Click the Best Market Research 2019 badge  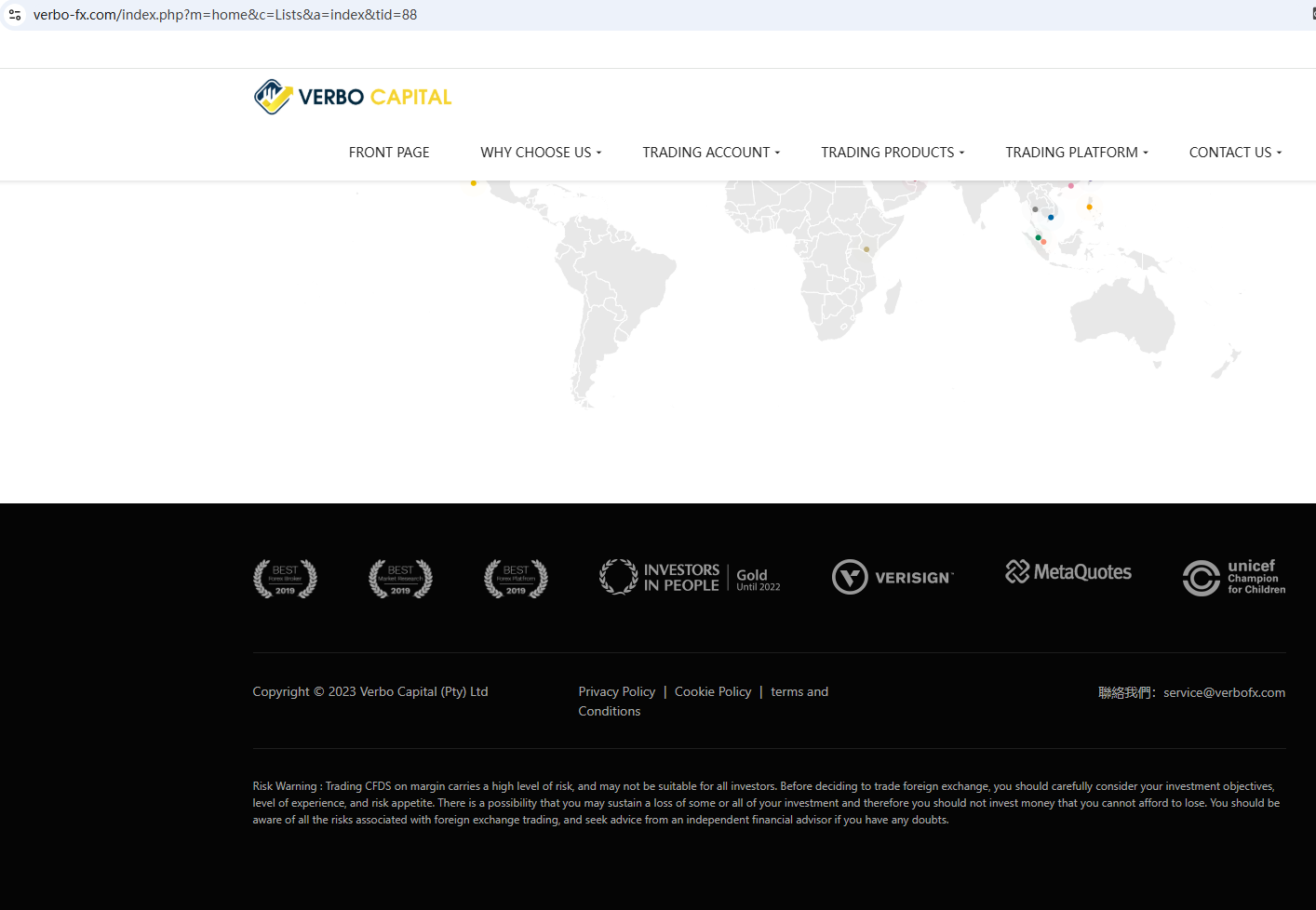tap(400, 579)
